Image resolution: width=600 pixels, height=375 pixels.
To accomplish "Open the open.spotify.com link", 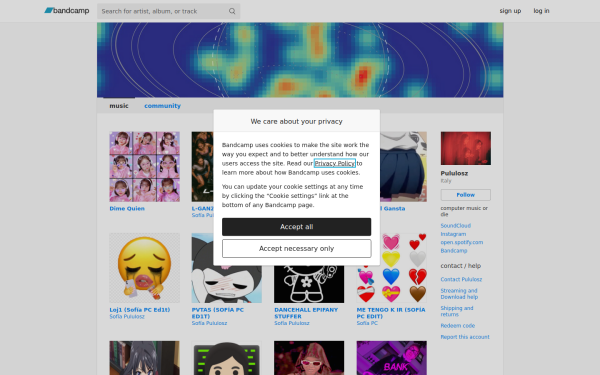I will coord(461,243).
